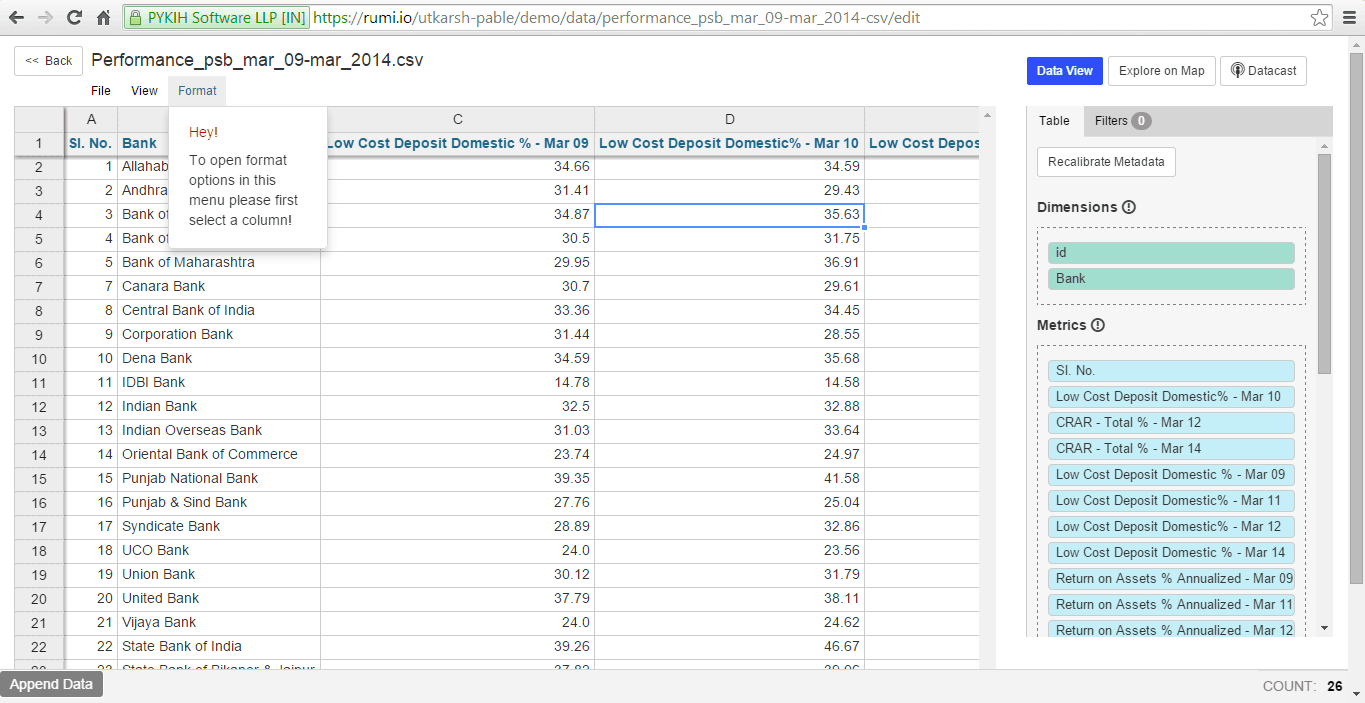1365x703 pixels.
Task: Select the 'Sl. No.' metric tag
Action: click(x=1171, y=371)
